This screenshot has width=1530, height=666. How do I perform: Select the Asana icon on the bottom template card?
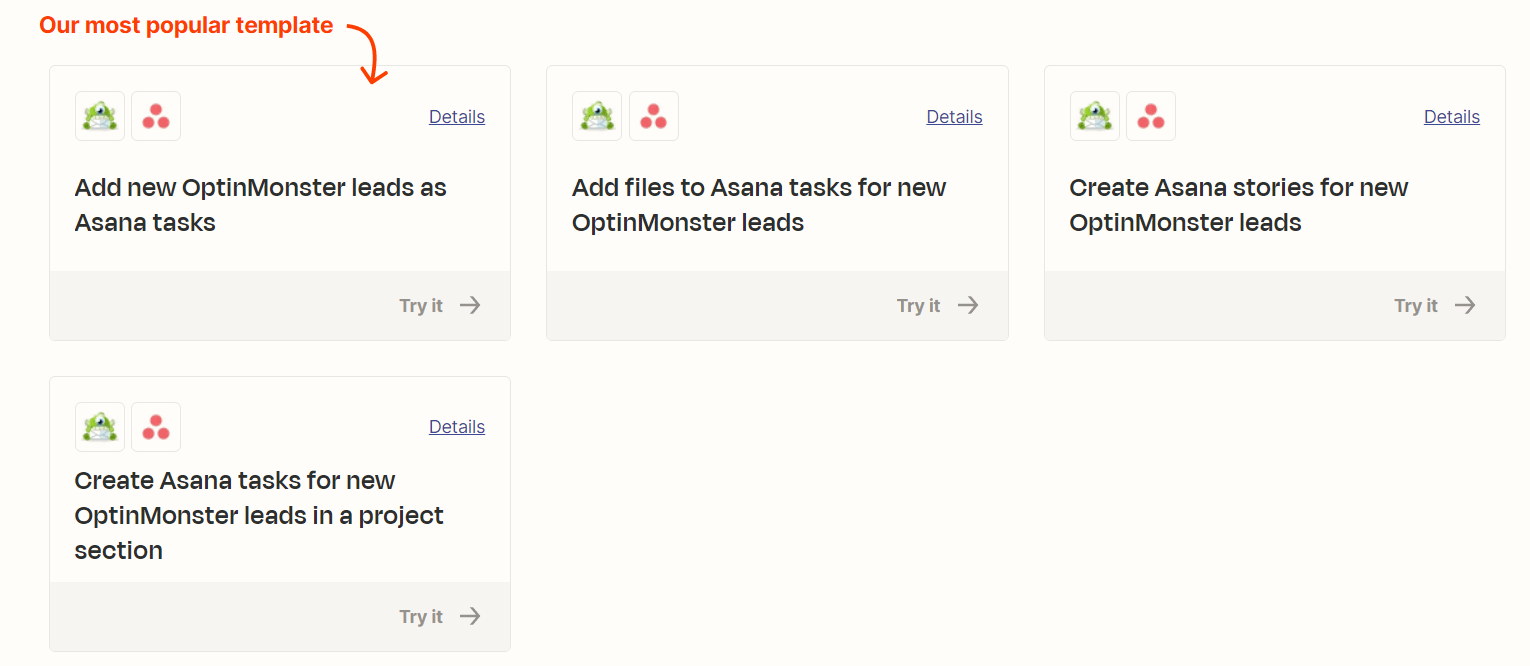point(156,427)
